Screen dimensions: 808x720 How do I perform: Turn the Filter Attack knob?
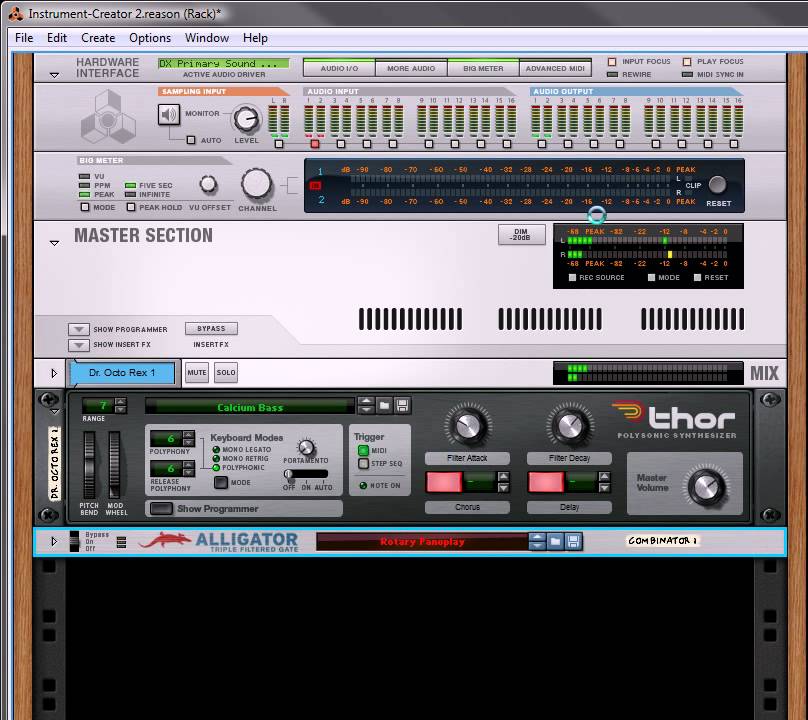[x=468, y=425]
